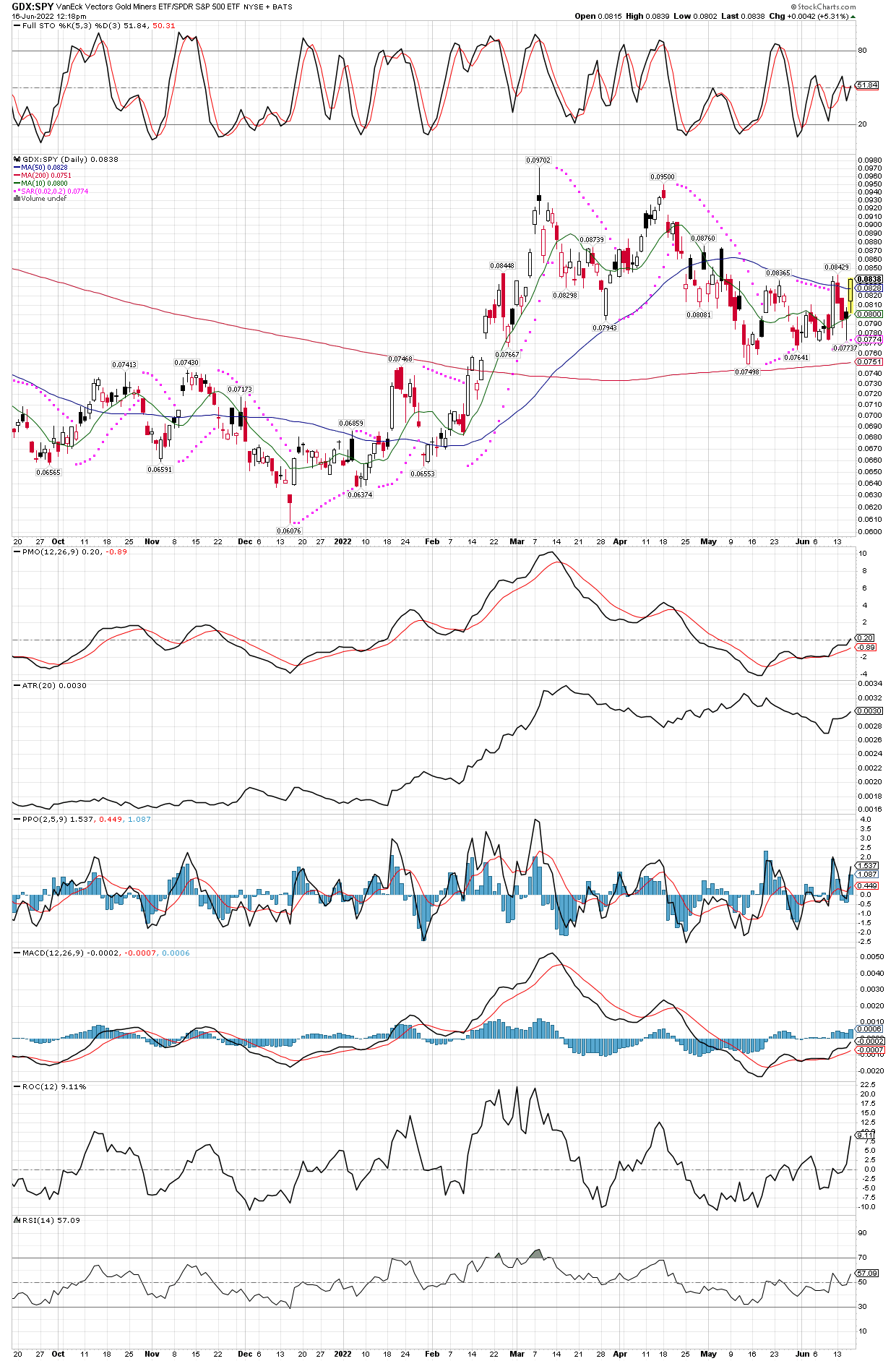Click the 0.0751 MA(200) price axis tag
Viewport: 896px width, 1361px height.
click(869, 361)
